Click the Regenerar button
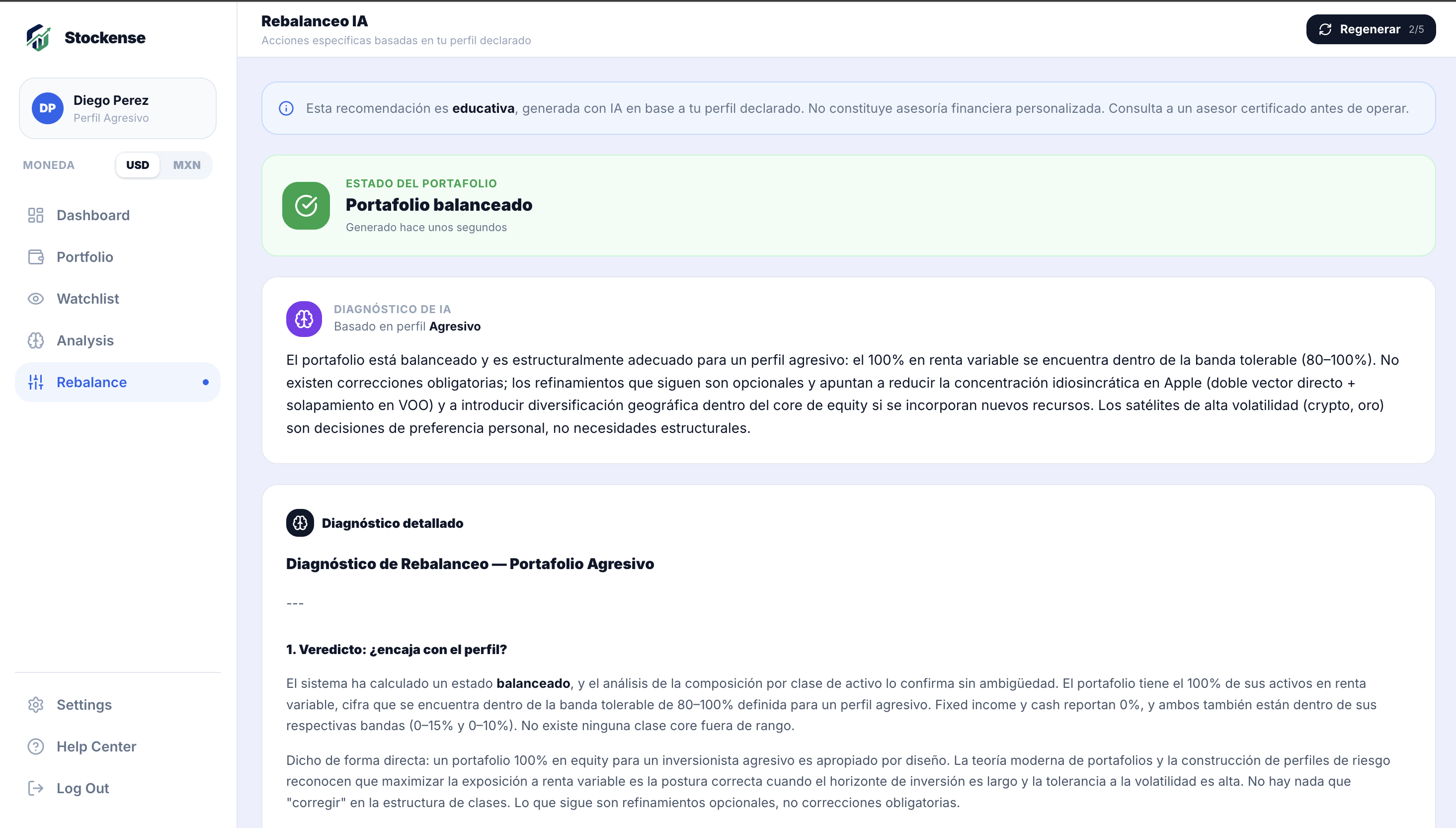1456x828 pixels. pos(1371,29)
